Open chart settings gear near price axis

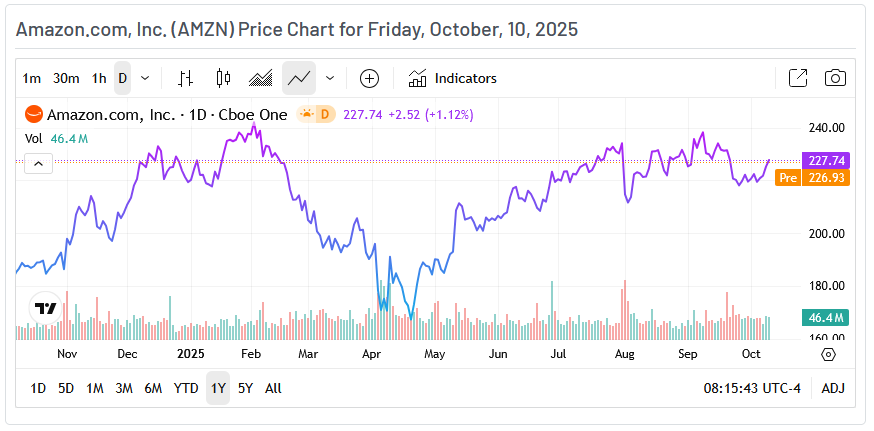coord(828,354)
